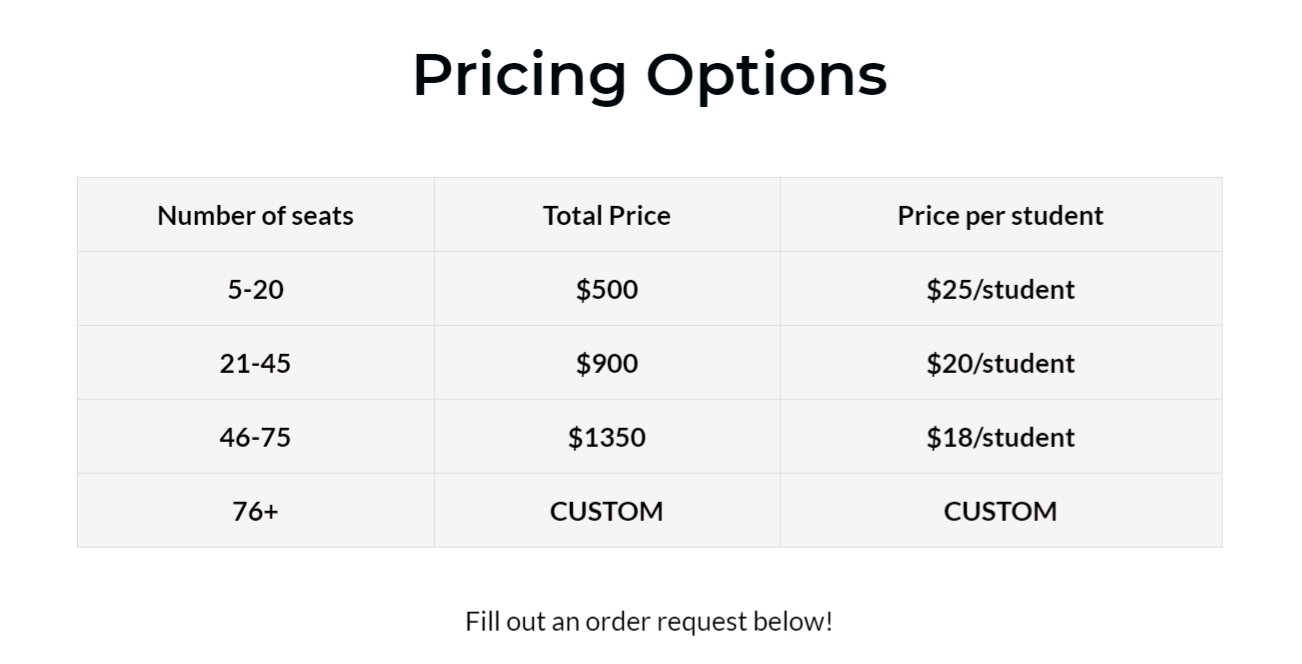The height and width of the screenshot is (664, 1302).
Task: Select the $1350 total price cell
Action: click(607, 437)
